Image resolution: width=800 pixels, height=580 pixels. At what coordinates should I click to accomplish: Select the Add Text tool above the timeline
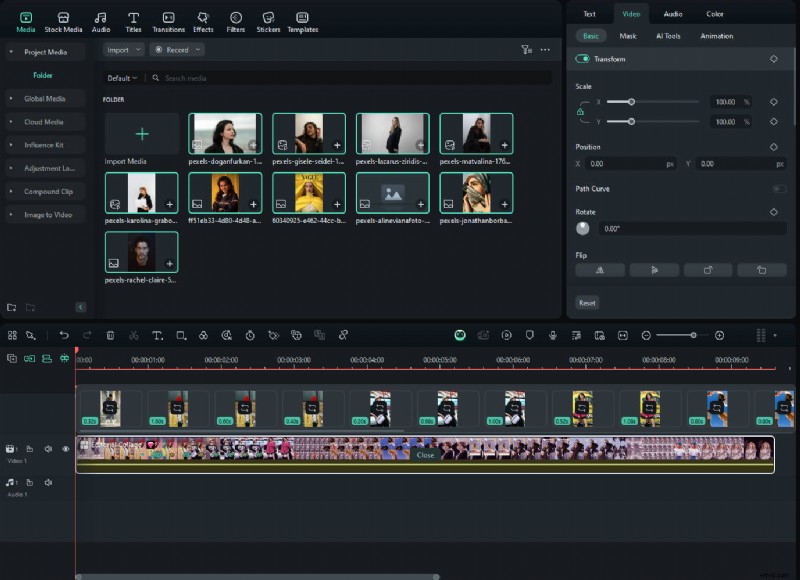pos(158,335)
